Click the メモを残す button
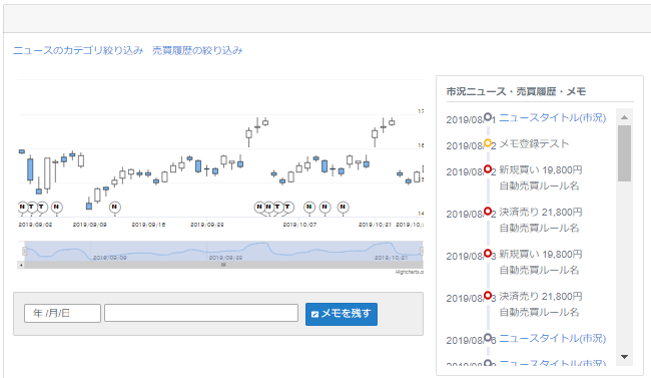 [x=341, y=314]
